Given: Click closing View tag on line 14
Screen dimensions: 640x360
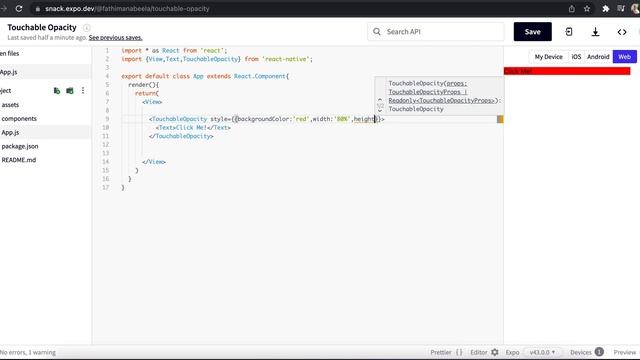Looking at the screenshot, I should tap(154, 162).
